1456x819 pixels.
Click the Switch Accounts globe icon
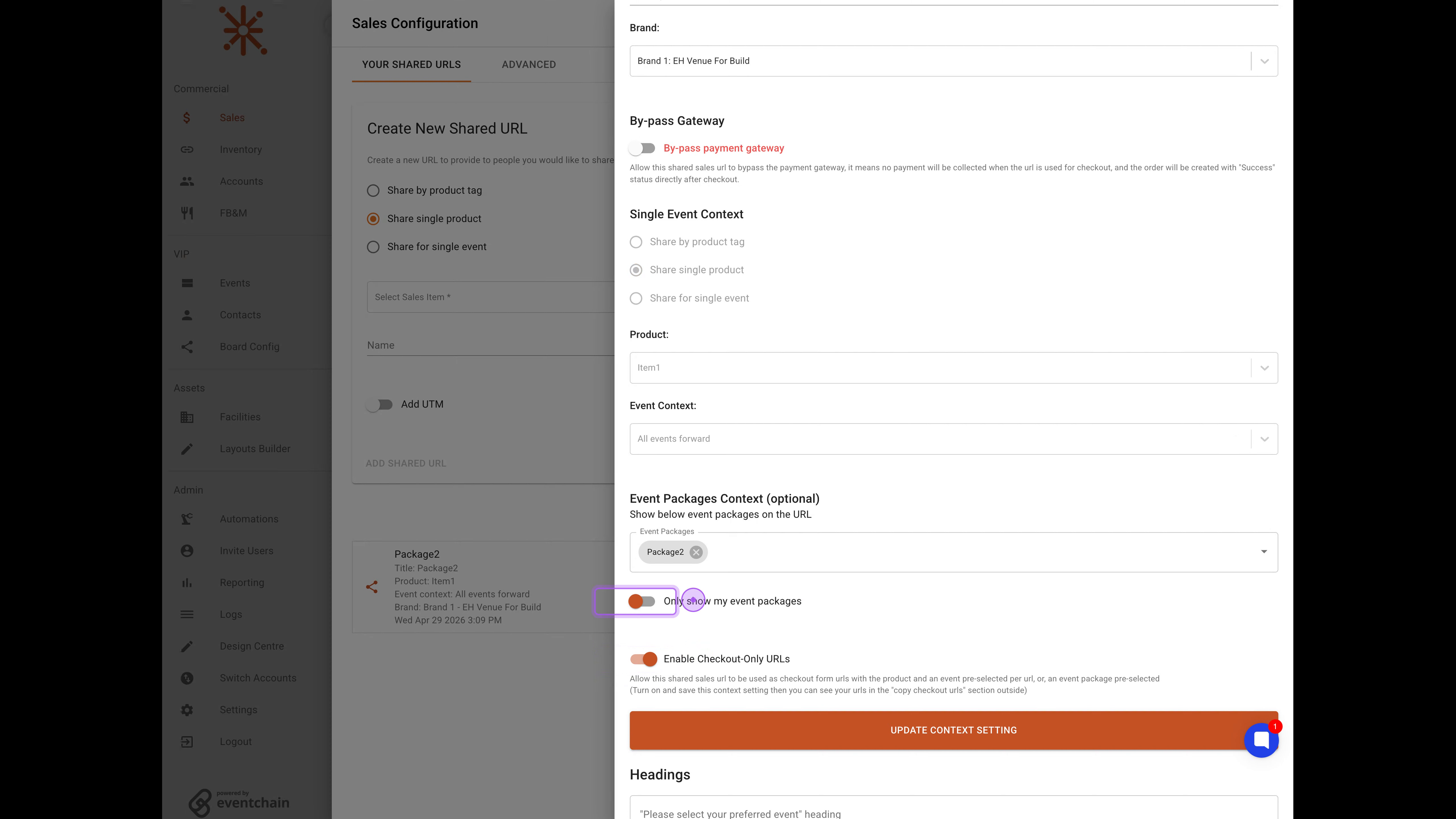[x=187, y=678]
